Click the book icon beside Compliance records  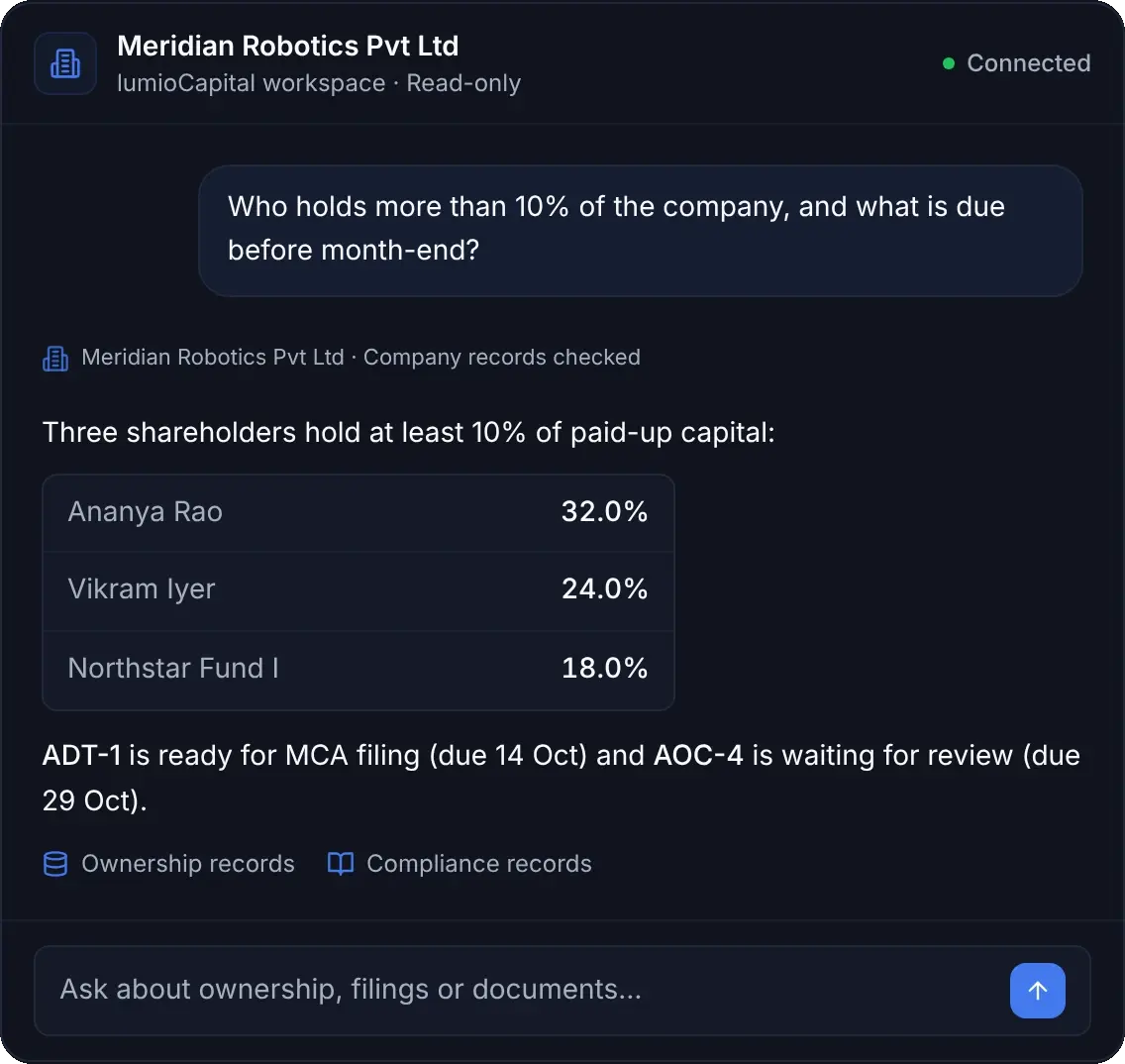[340, 864]
